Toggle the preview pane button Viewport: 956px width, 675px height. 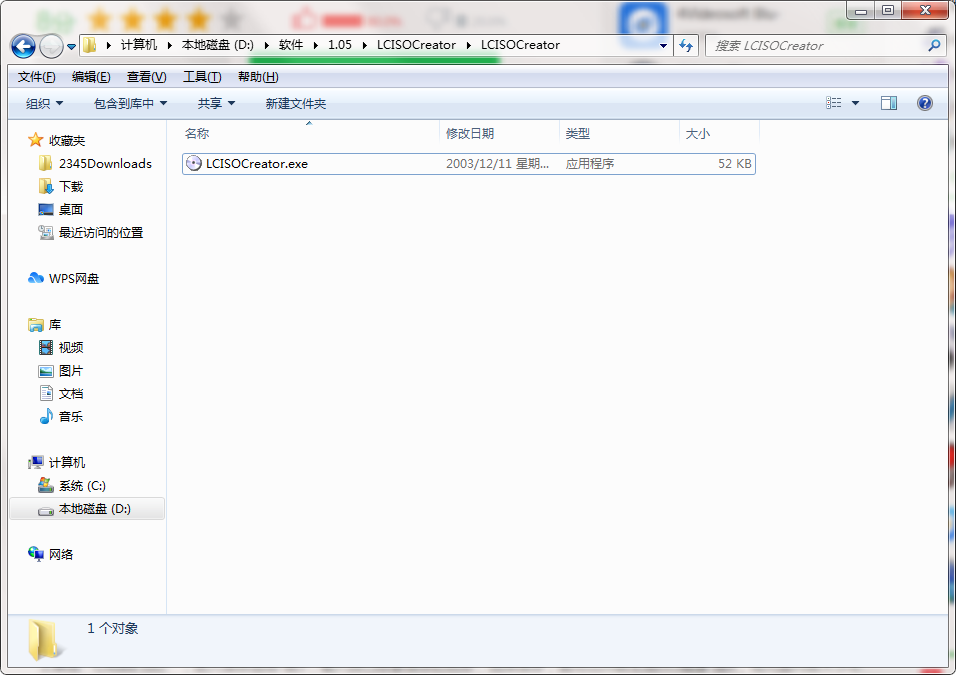(889, 102)
